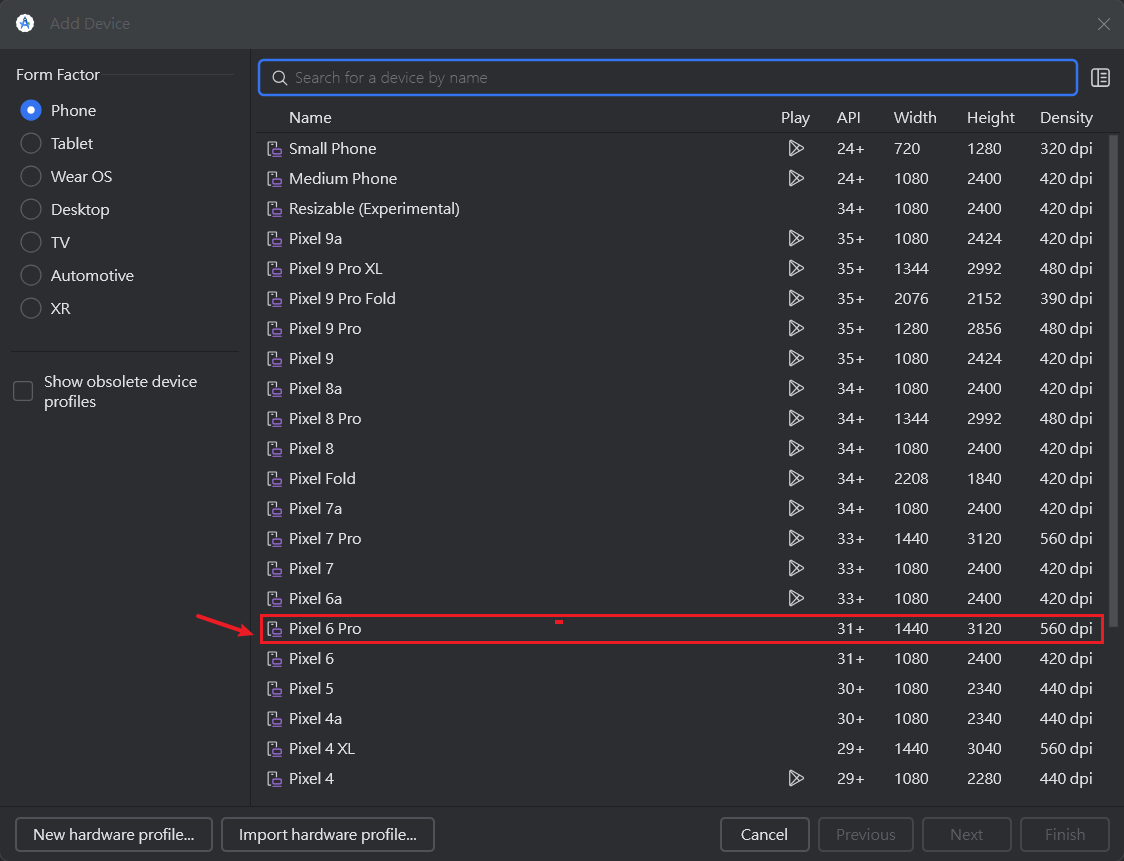Click the 320 dpi density for Small Phone
Image resolution: width=1124 pixels, height=861 pixels.
click(1066, 148)
